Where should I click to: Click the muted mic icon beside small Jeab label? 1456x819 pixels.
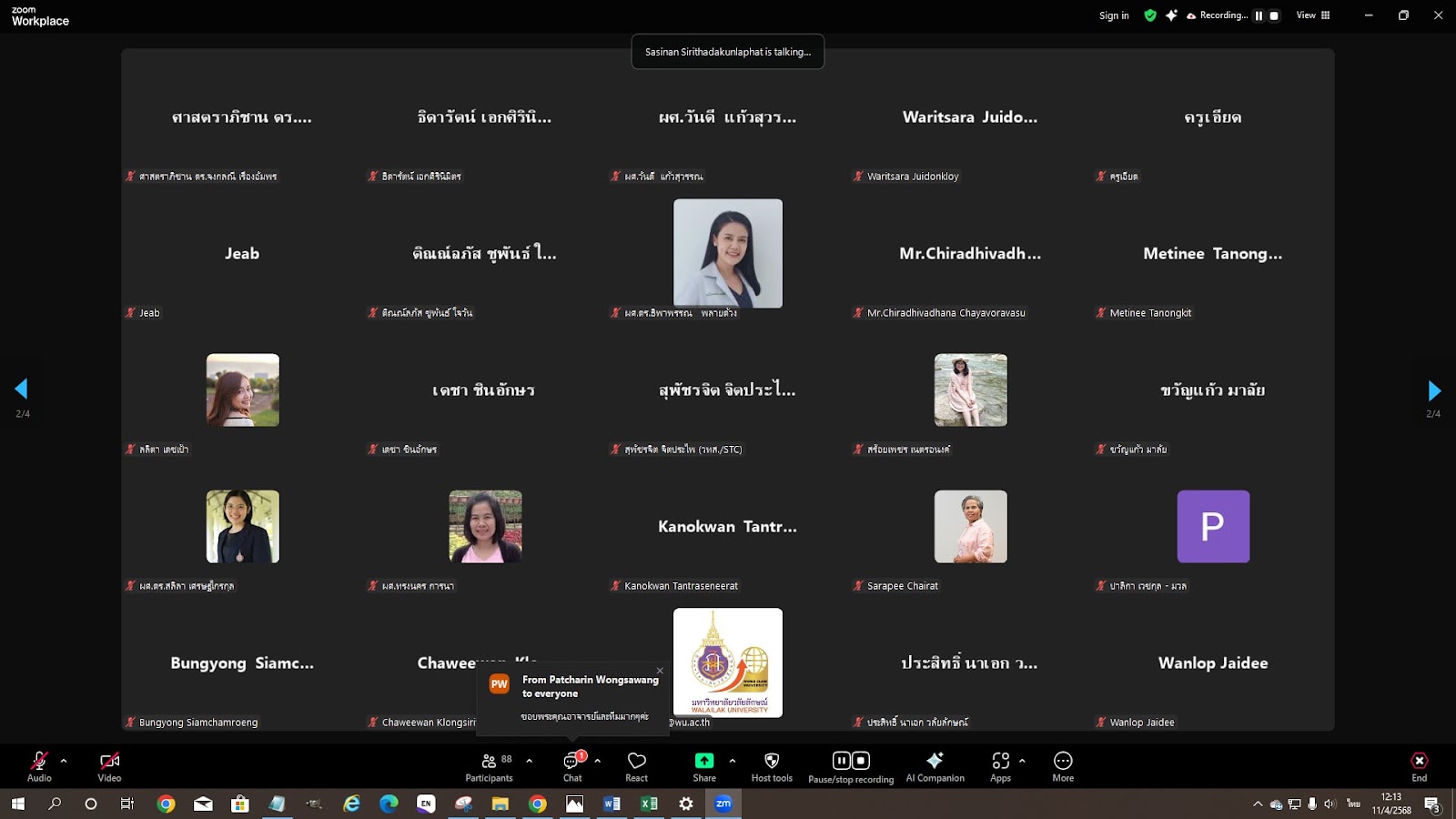click(130, 313)
